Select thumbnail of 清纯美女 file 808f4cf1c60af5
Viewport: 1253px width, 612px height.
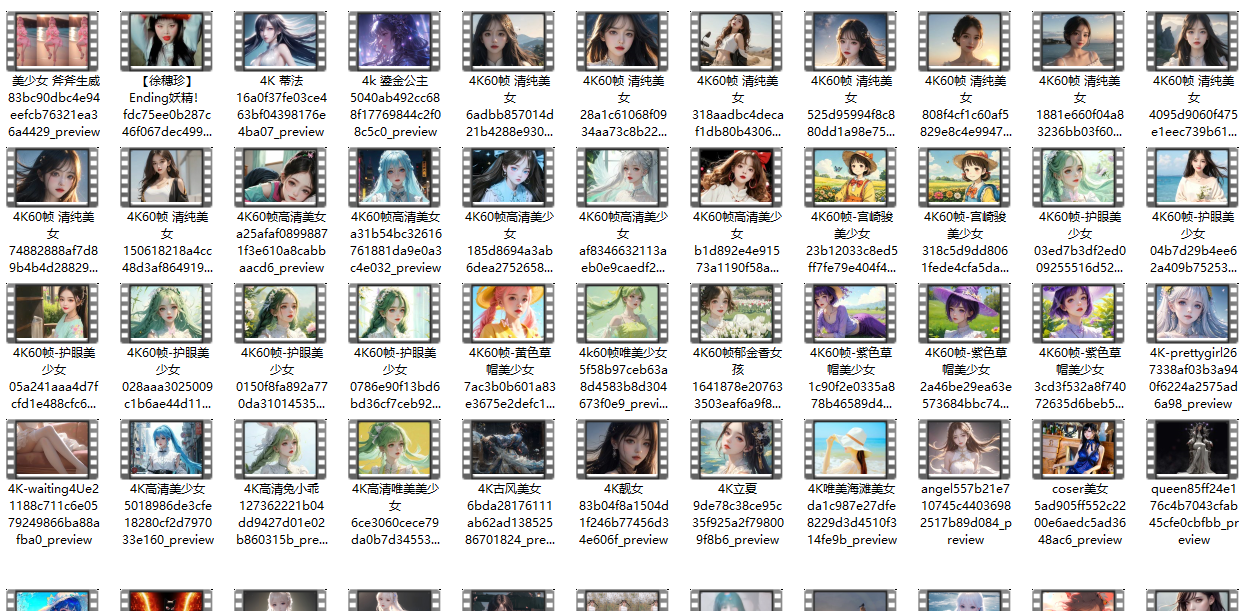point(966,40)
